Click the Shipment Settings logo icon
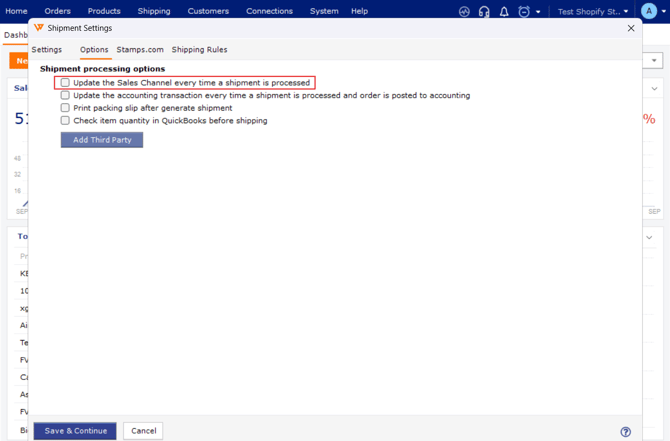Screen dimensions: 670x441 tap(39, 28)
